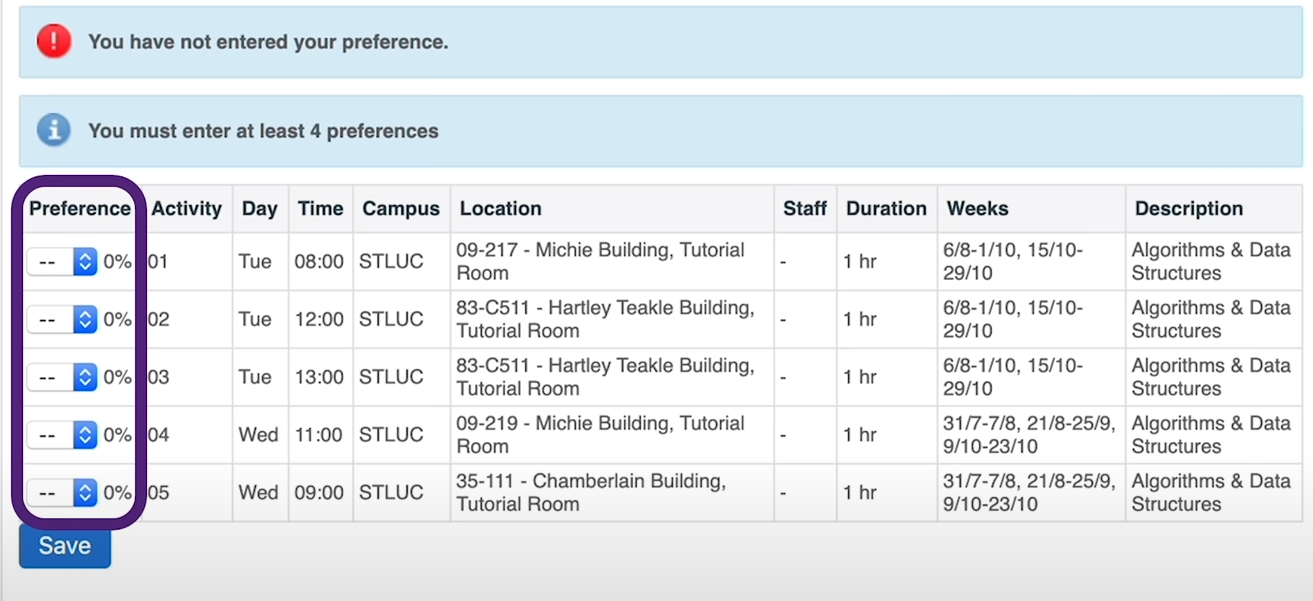Click the Time column header
The image size is (1313, 601).
[x=320, y=209]
